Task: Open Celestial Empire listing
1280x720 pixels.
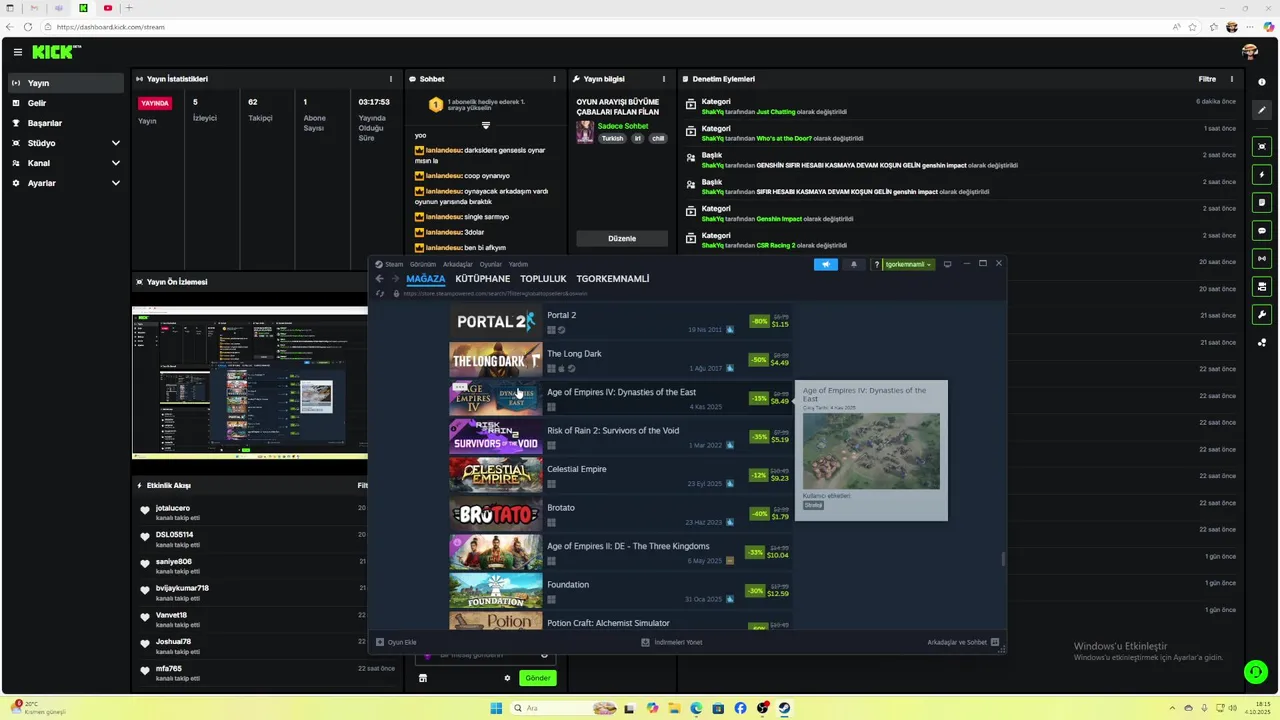Action: (621, 476)
